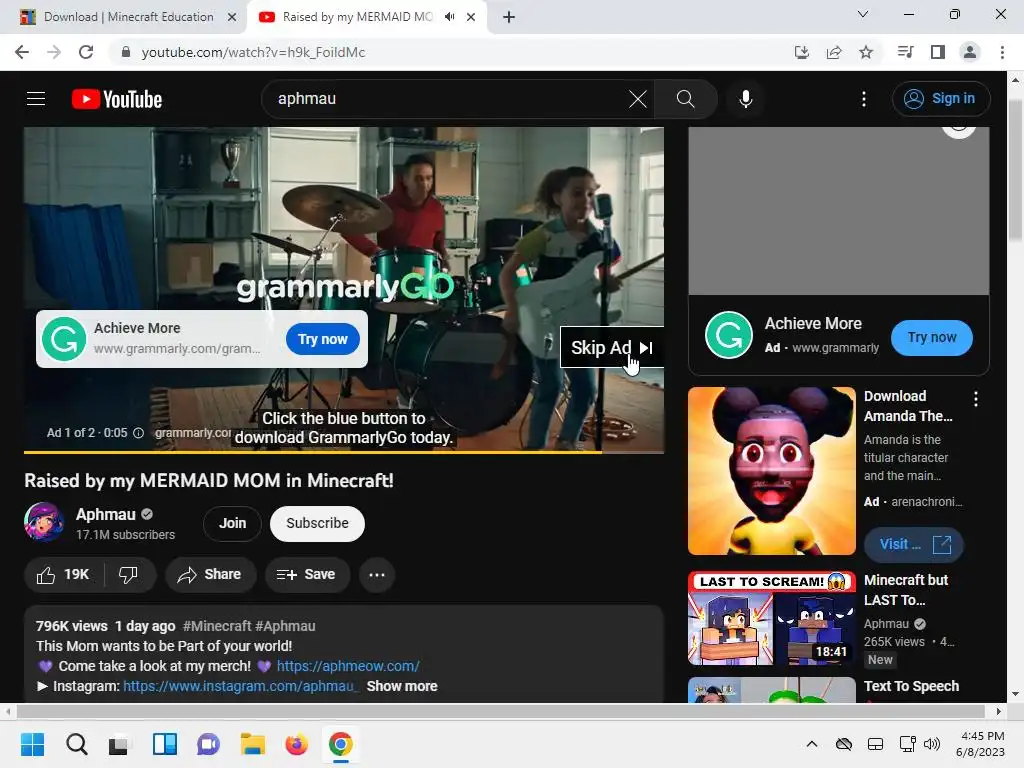Click the youtube.com address bar URL

click(253, 52)
